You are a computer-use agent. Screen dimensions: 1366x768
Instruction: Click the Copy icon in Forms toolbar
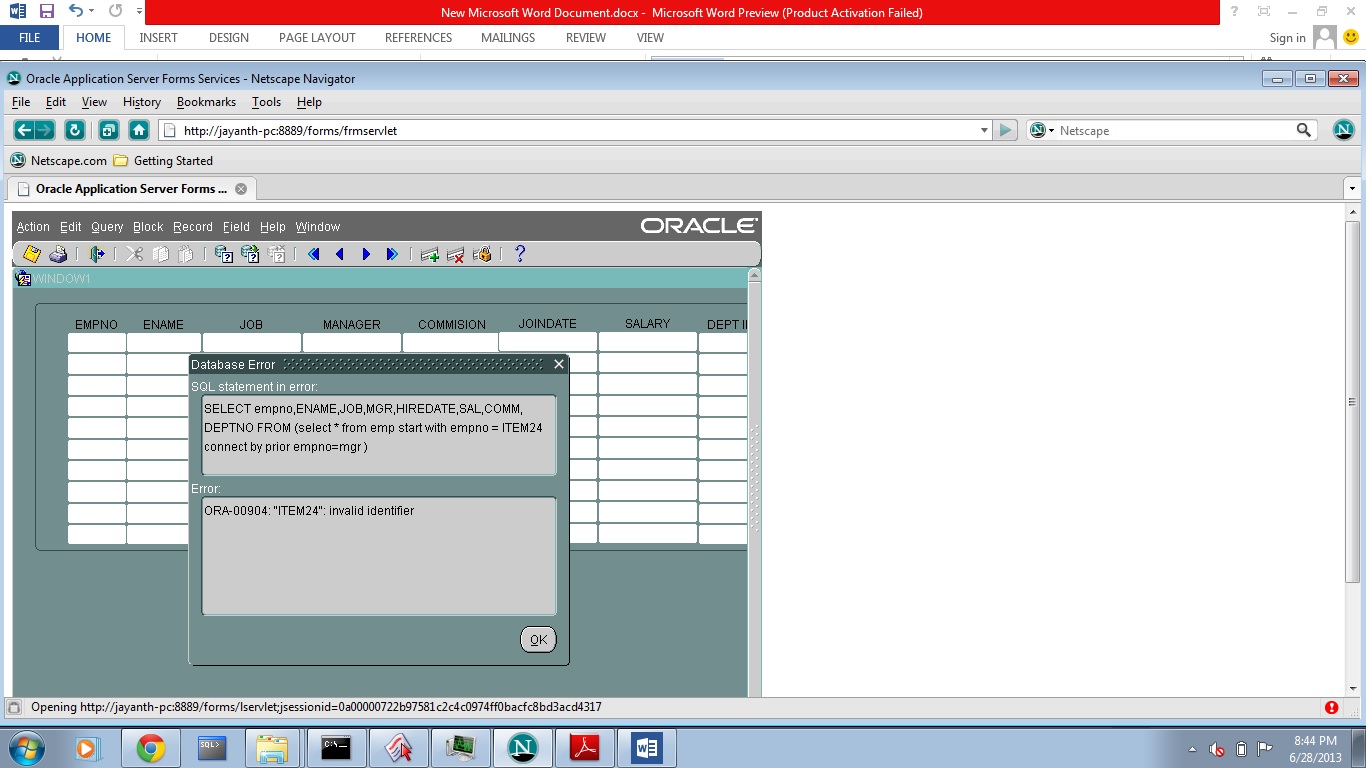(x=160, y=254)
